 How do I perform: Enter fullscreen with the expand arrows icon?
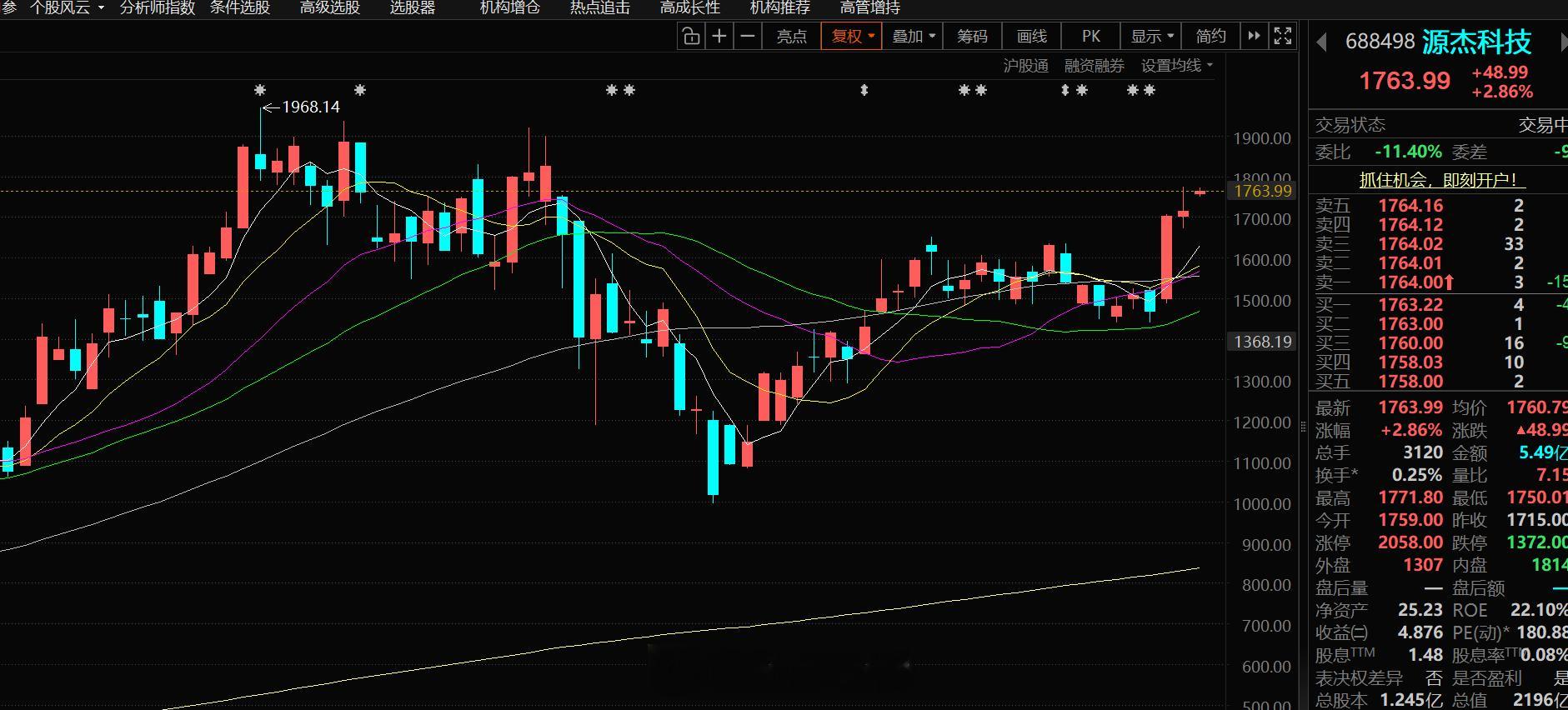[x=1283, y=37]
